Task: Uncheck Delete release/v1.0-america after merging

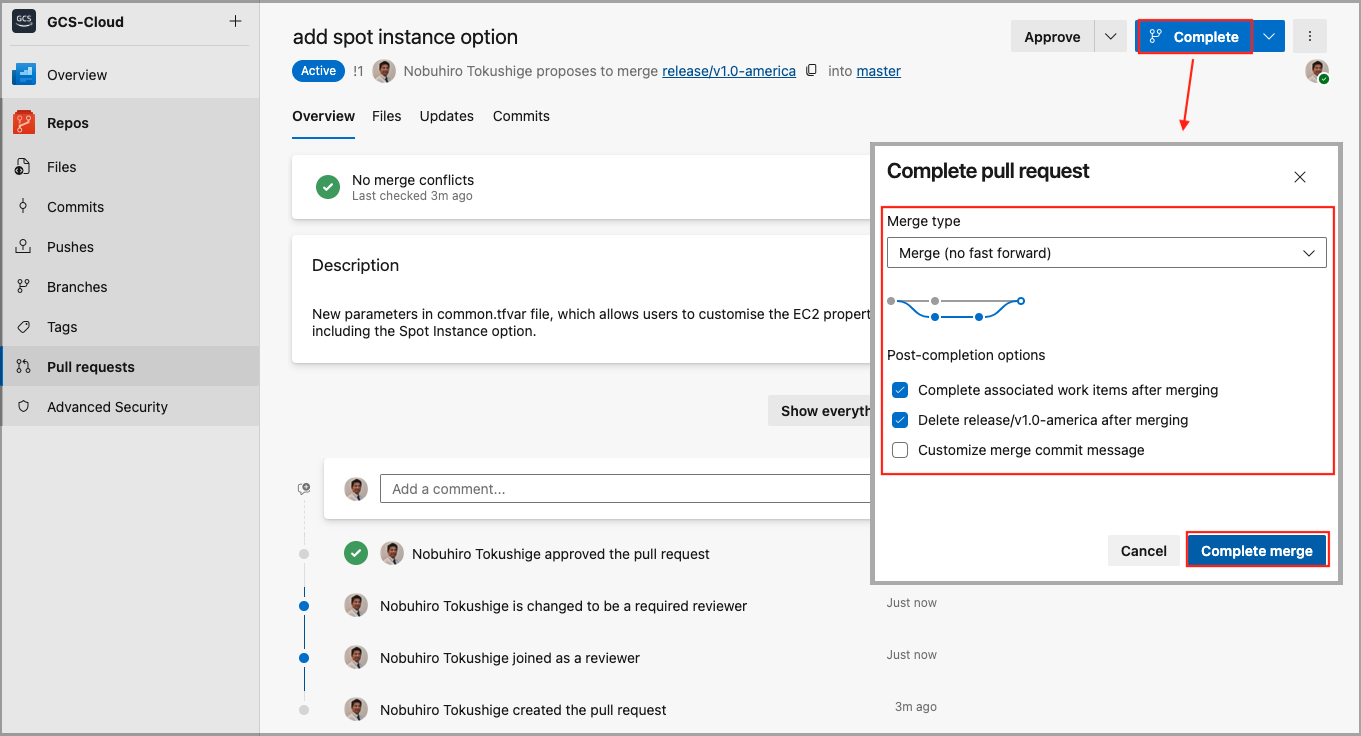Action: [900, 420]
